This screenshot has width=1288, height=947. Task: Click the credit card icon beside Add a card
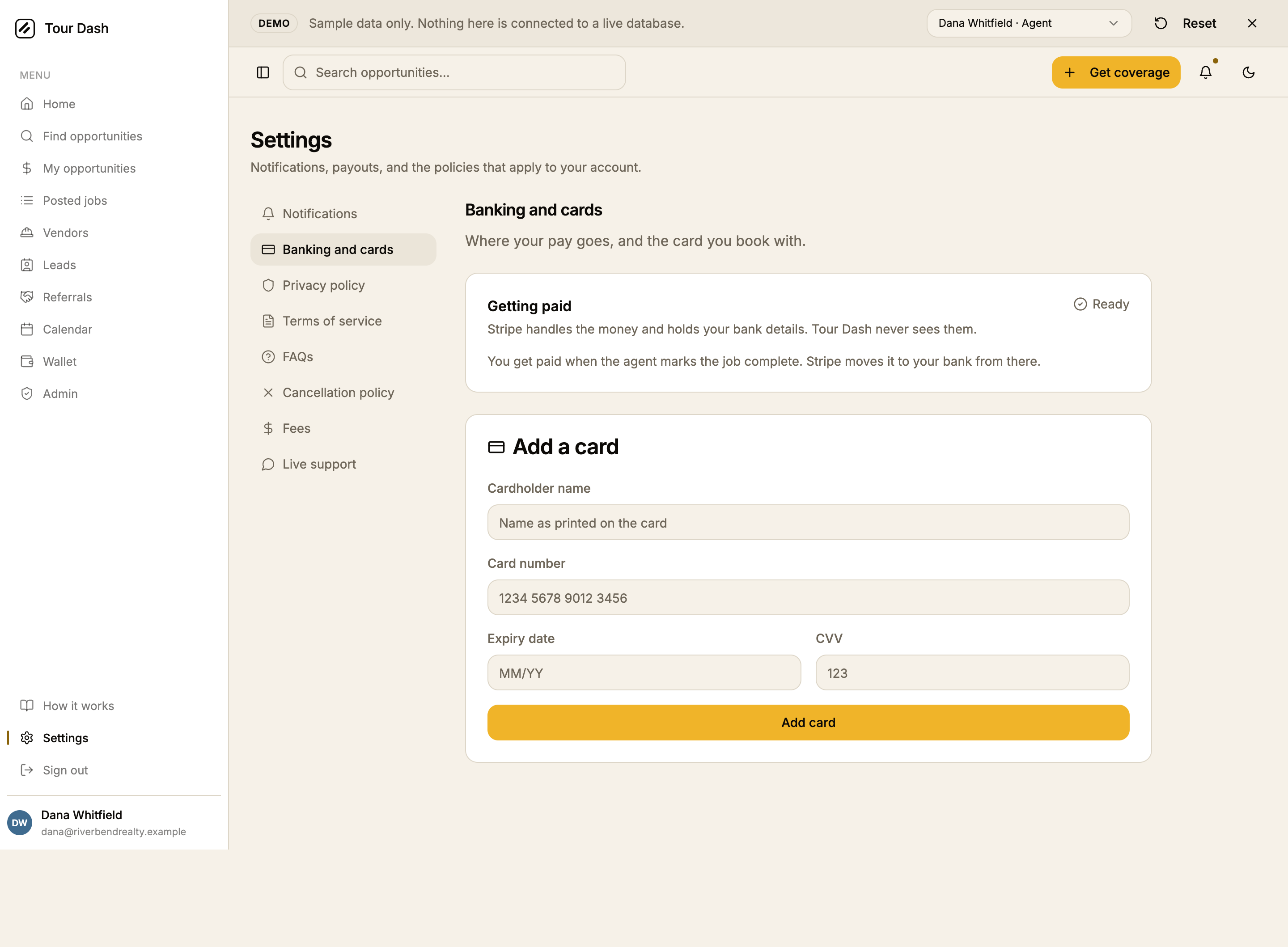coord(496,447)
